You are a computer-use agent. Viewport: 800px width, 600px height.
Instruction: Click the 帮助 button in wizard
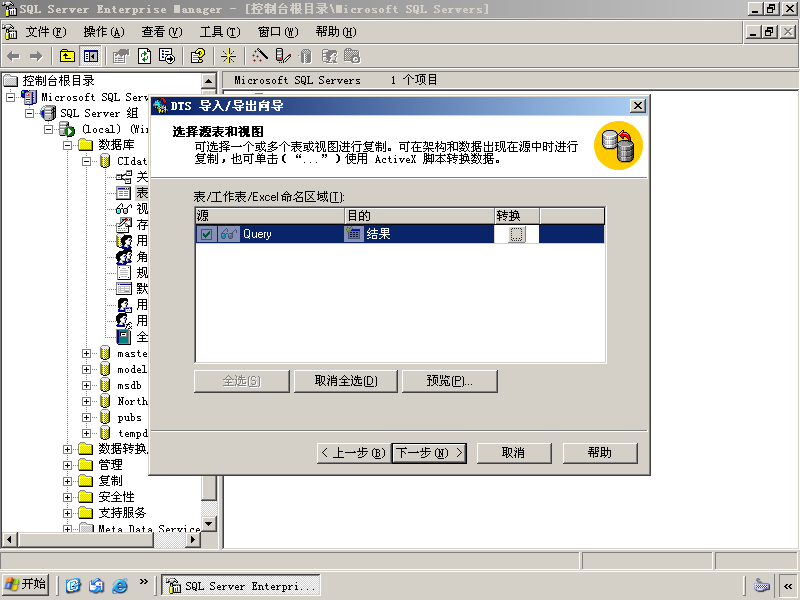(x=600, y=453)
